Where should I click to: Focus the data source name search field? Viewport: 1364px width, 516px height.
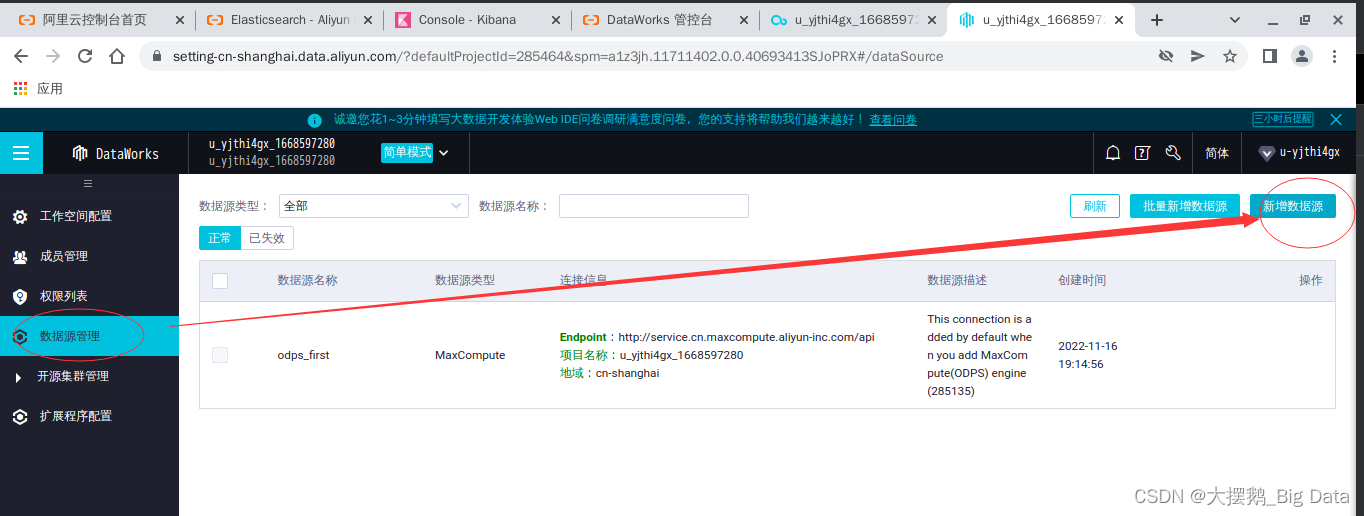654,206
